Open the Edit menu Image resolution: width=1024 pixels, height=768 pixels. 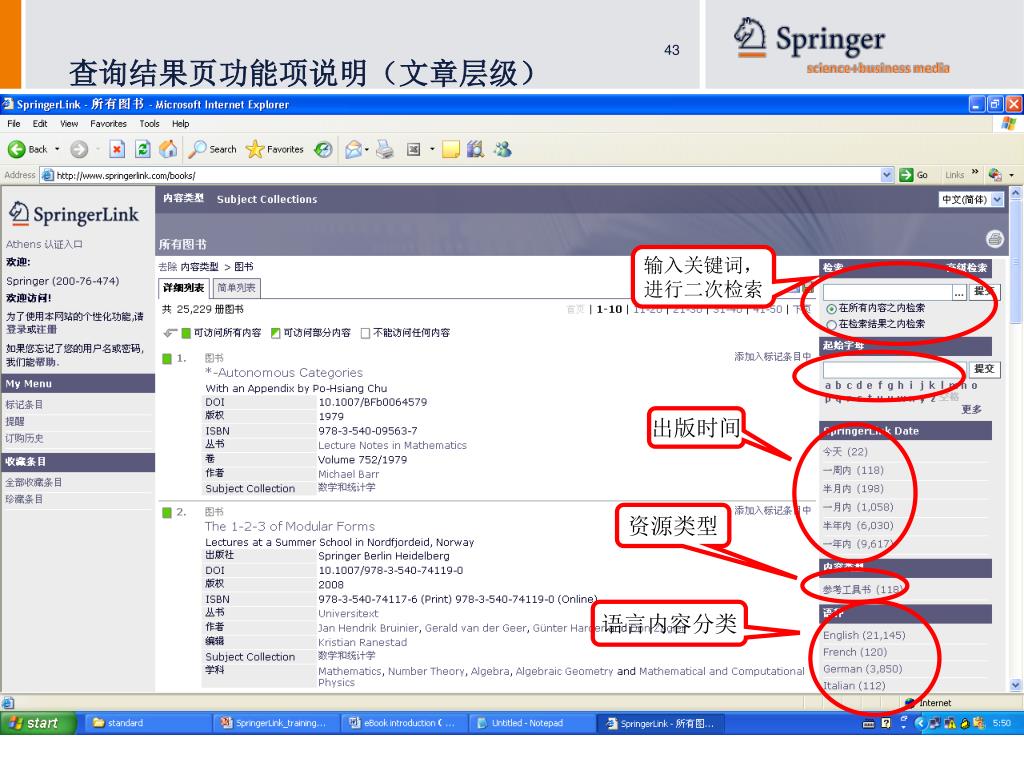pos(40,123)
